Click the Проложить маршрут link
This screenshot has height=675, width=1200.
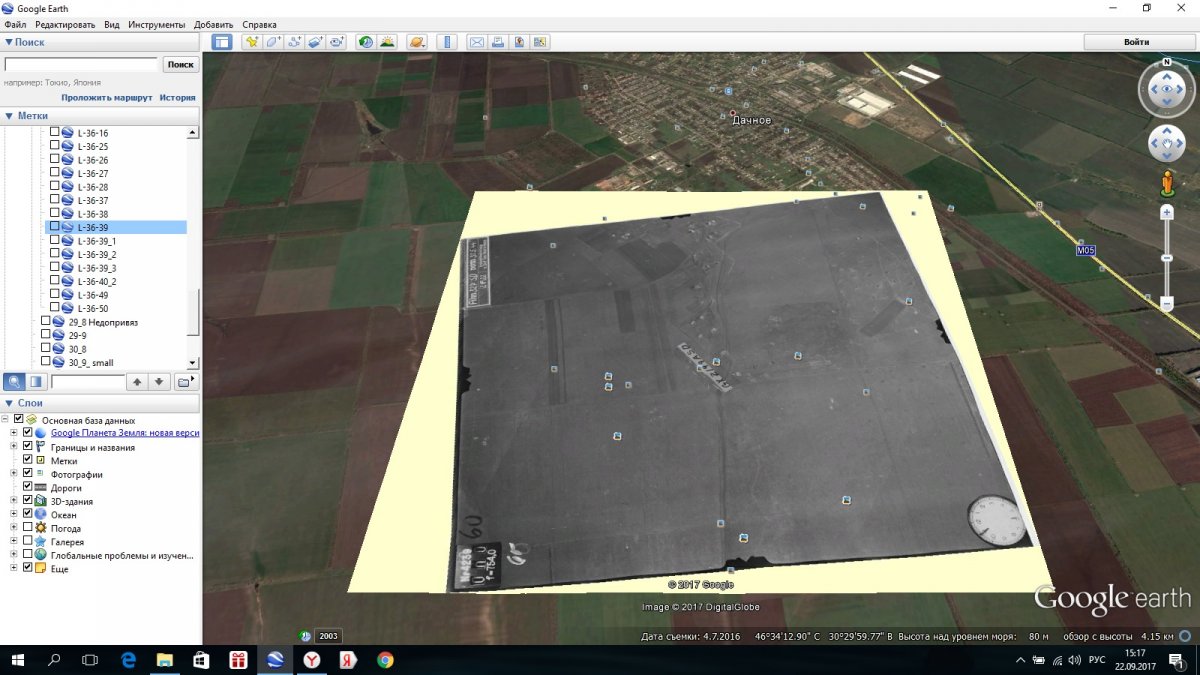106,98
